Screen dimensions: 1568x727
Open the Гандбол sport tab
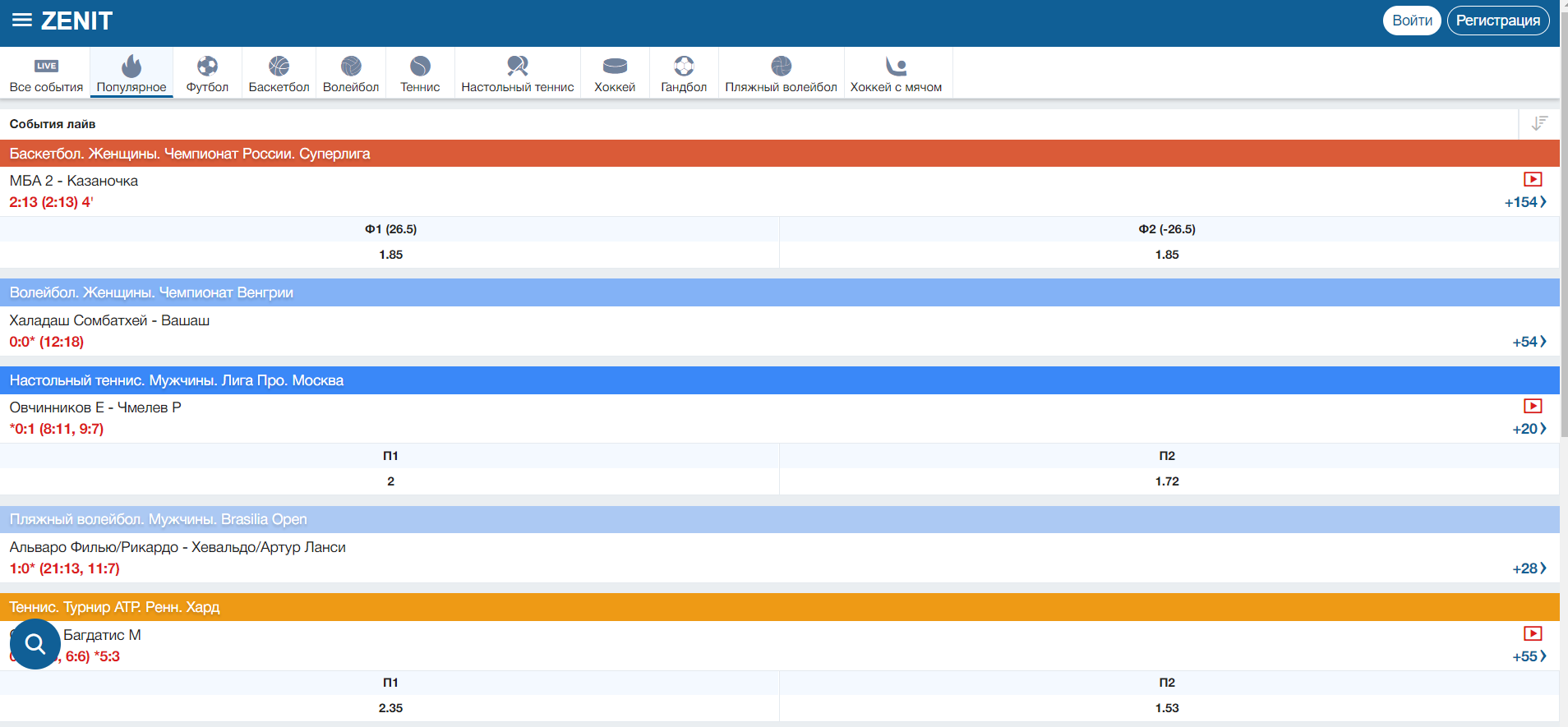tap(684, 74)
